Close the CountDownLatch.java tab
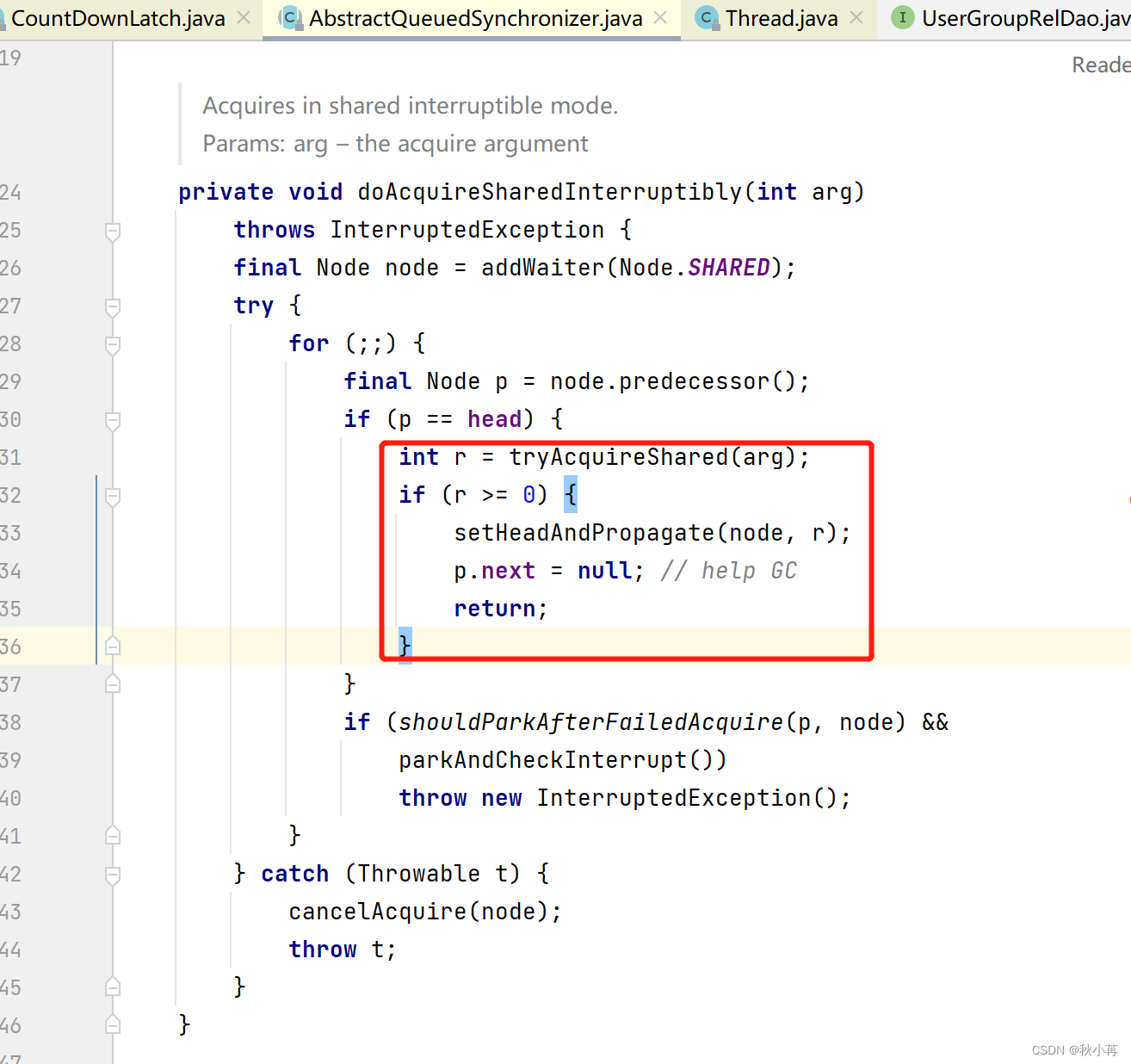This screenshot has height=1064, width=1131. coord(244,17)
